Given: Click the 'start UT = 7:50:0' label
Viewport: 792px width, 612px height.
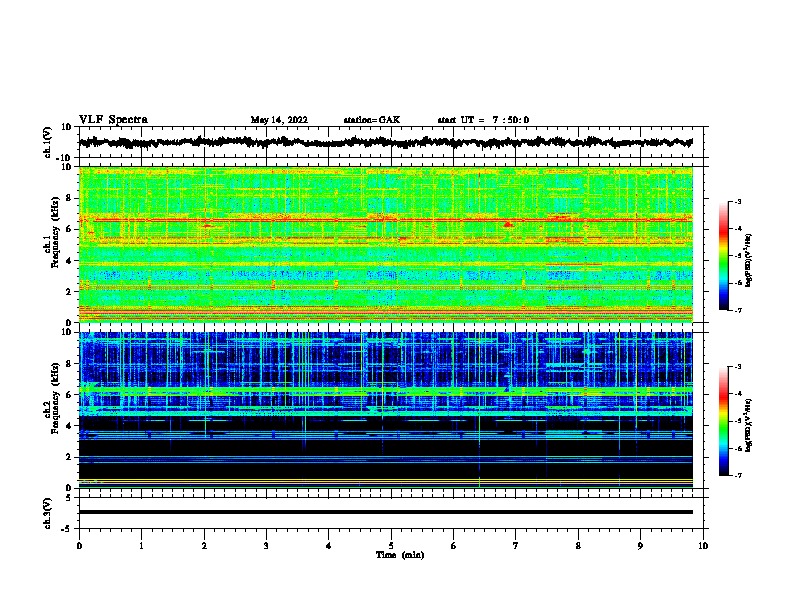Looking at the screenshot, I should click(483, 120).
